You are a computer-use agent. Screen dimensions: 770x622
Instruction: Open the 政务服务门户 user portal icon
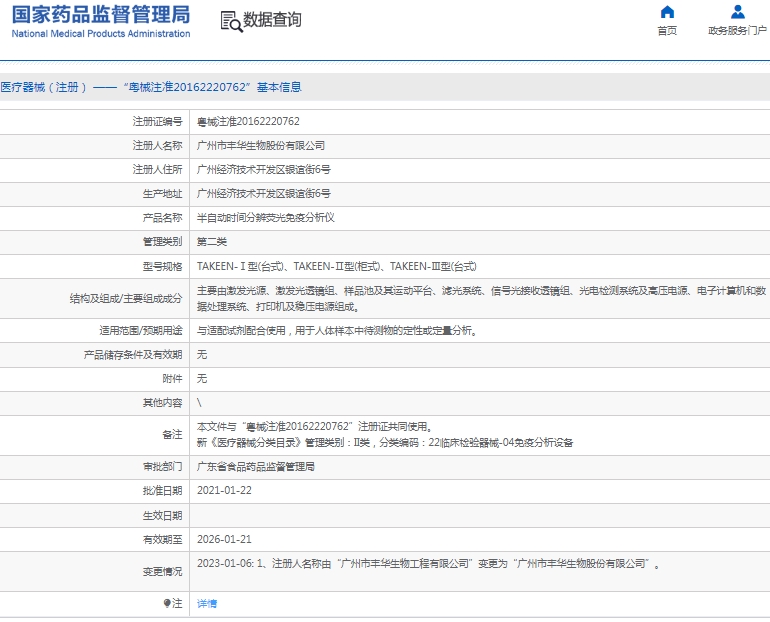pos(738,12)
